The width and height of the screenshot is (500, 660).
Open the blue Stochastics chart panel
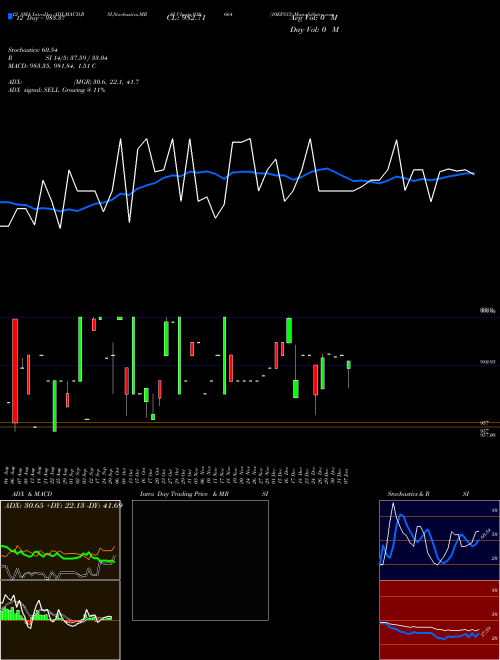tap(439, 540)
